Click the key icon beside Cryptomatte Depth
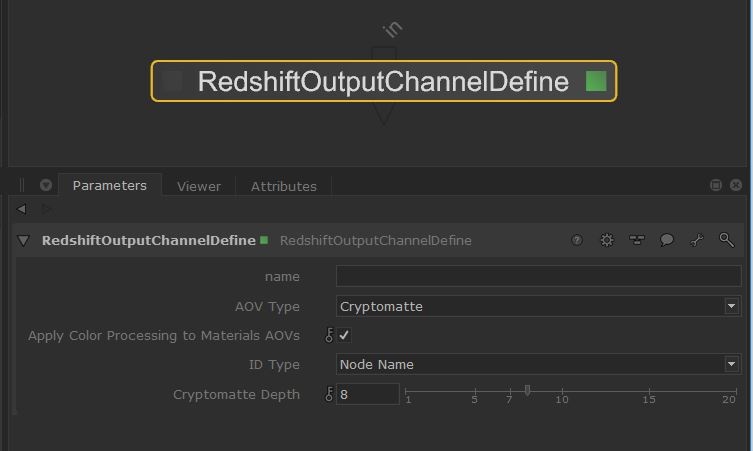This screenshot has width=753, height=451. (x=329, y=394)
